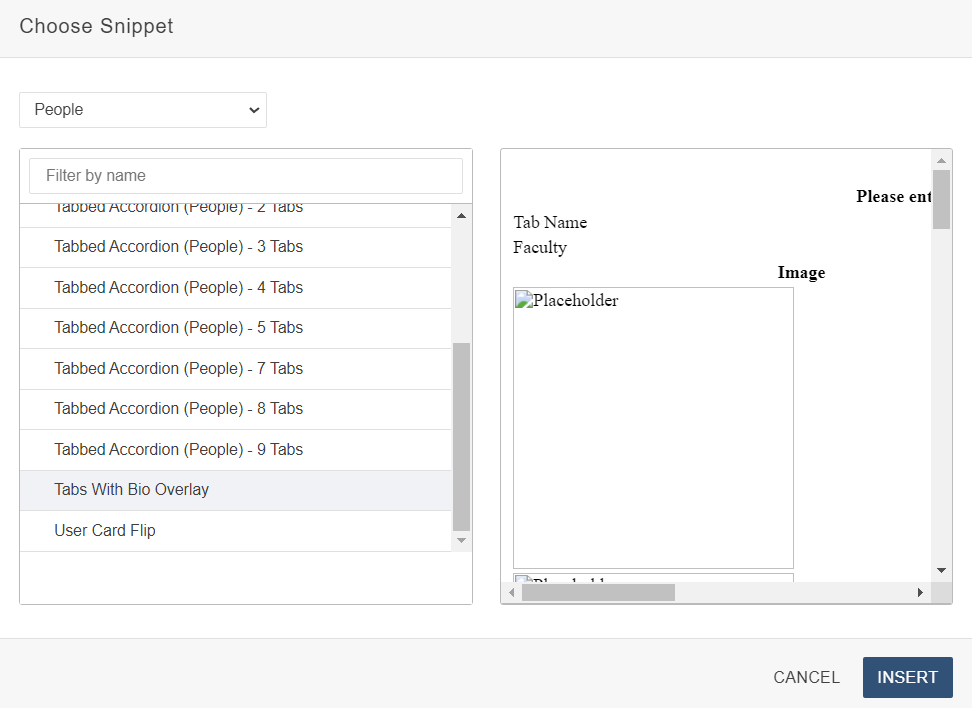Select the User Card Flip snippet
The image size is (972, 708).
(x=105, y=531)
